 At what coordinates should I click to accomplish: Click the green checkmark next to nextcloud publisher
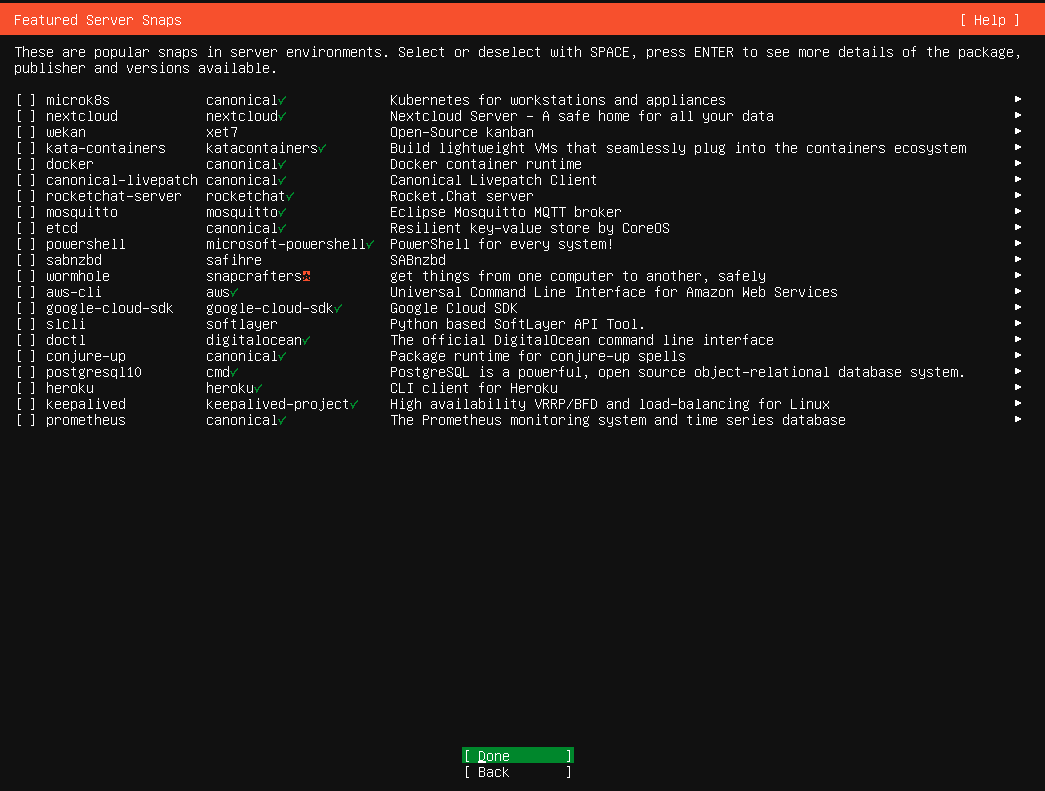[281, 116]
